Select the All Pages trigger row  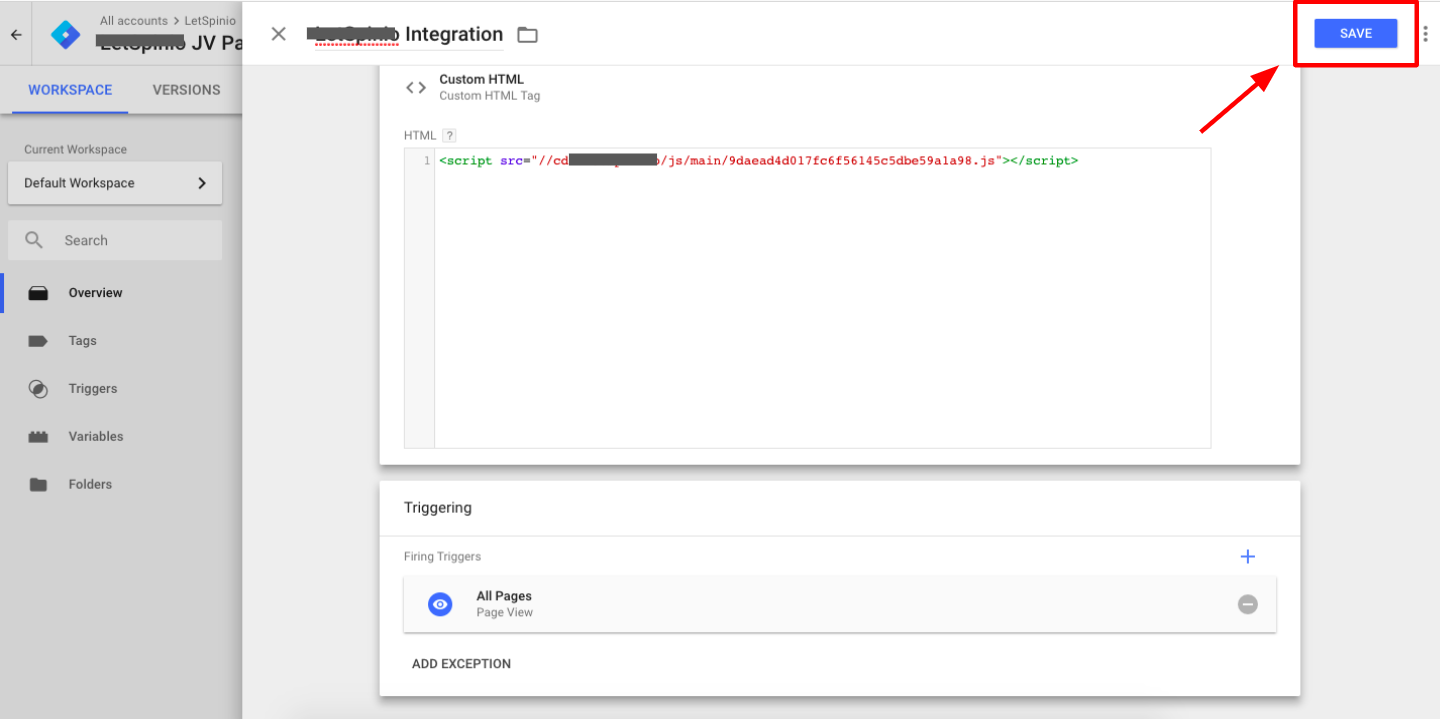click(840, 604)
